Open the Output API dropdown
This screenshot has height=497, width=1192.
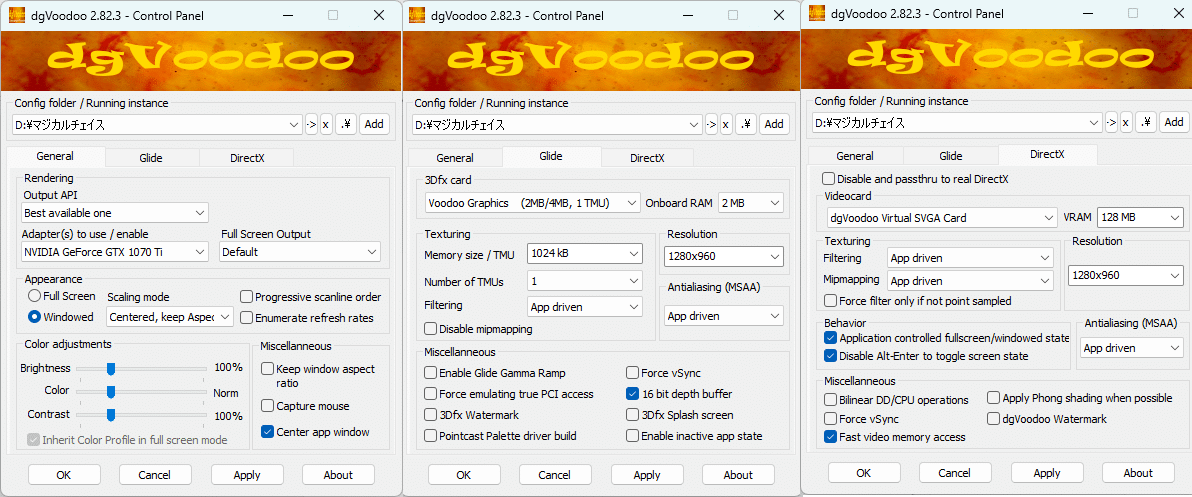(114, 213)
